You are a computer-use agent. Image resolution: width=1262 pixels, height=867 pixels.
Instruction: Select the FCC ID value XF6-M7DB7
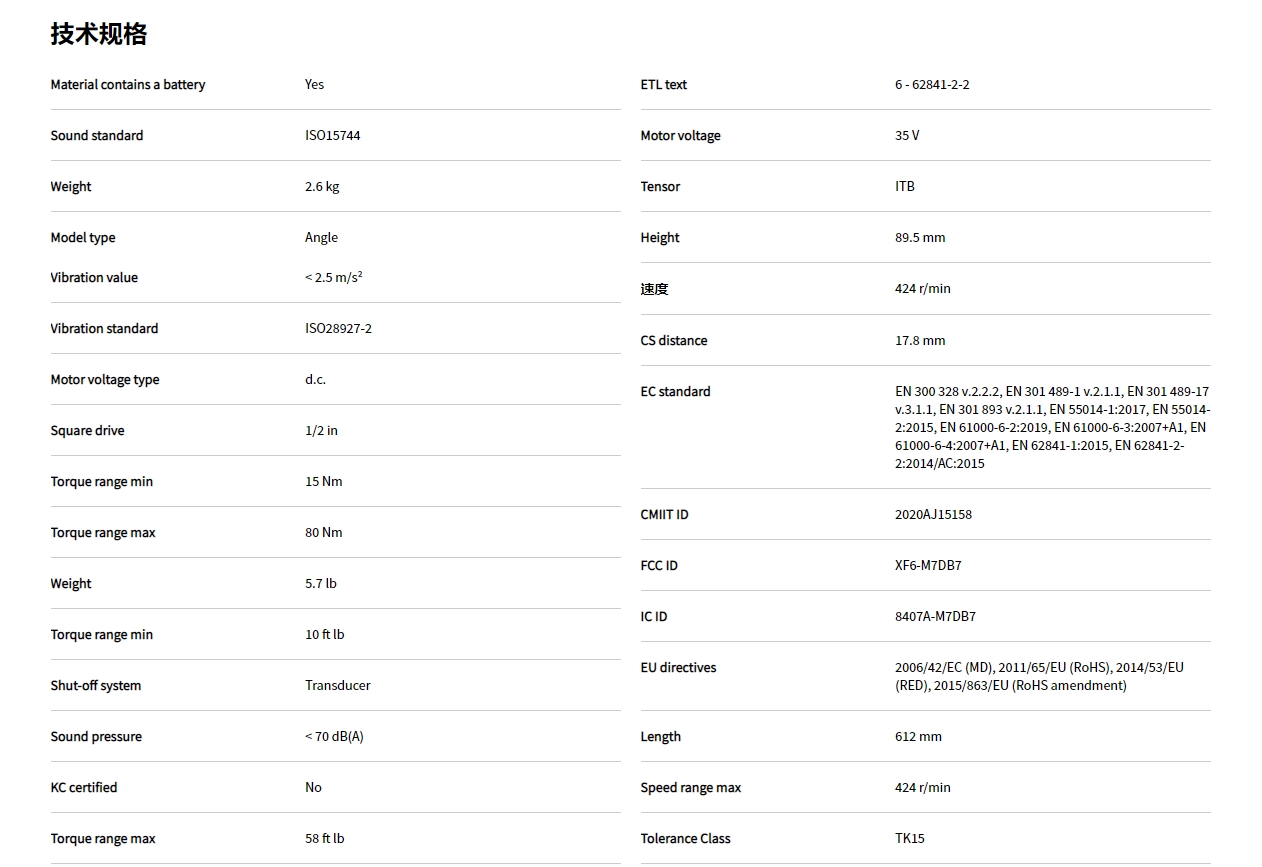point(928,566)
